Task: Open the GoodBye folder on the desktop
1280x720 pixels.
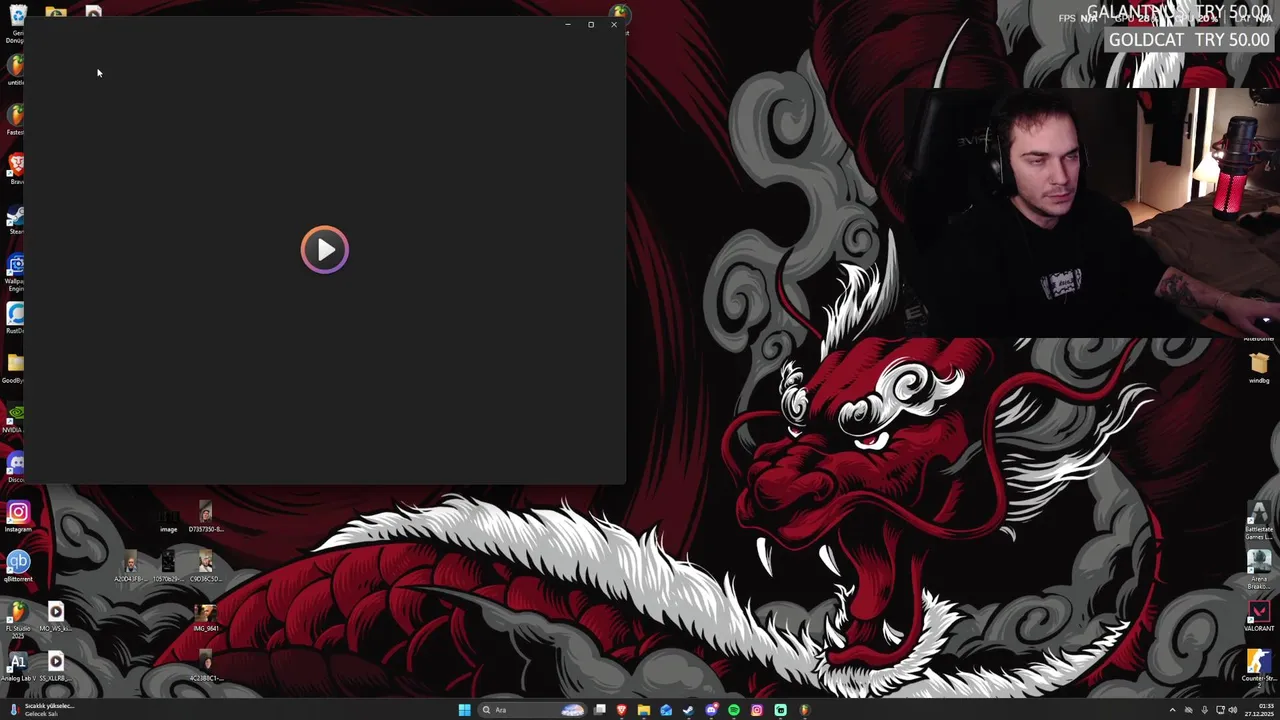Action: 15,367
